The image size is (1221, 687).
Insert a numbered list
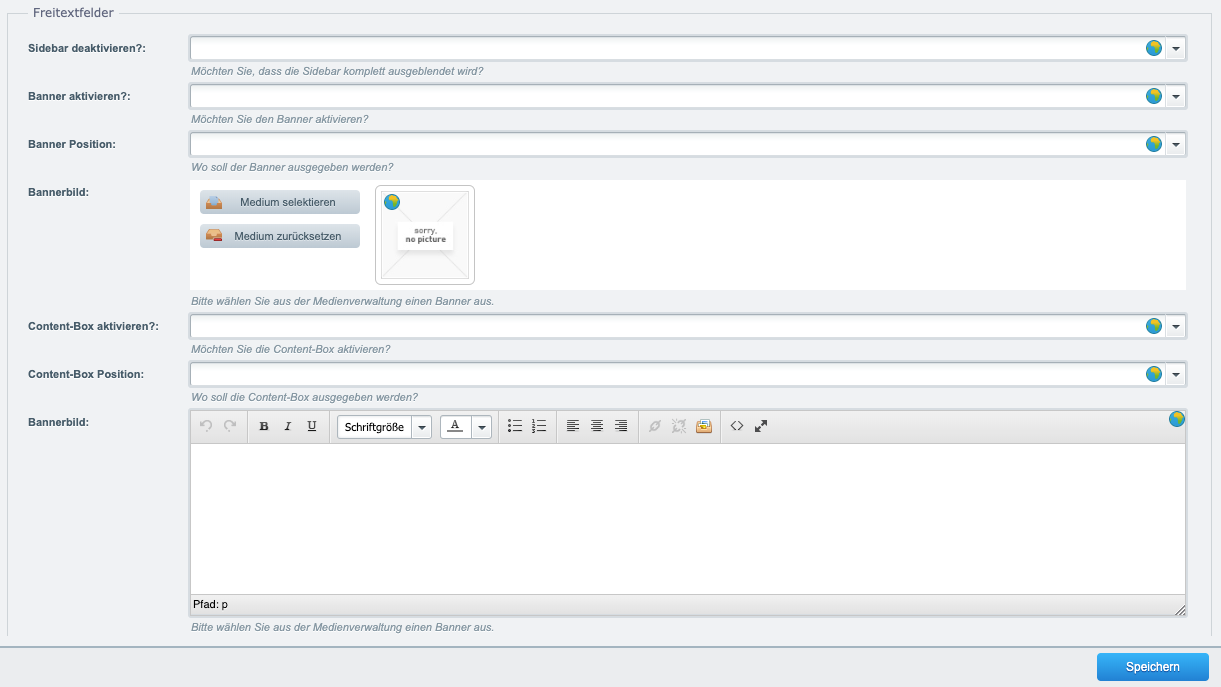pyautogui.click(x=539, y=426)
